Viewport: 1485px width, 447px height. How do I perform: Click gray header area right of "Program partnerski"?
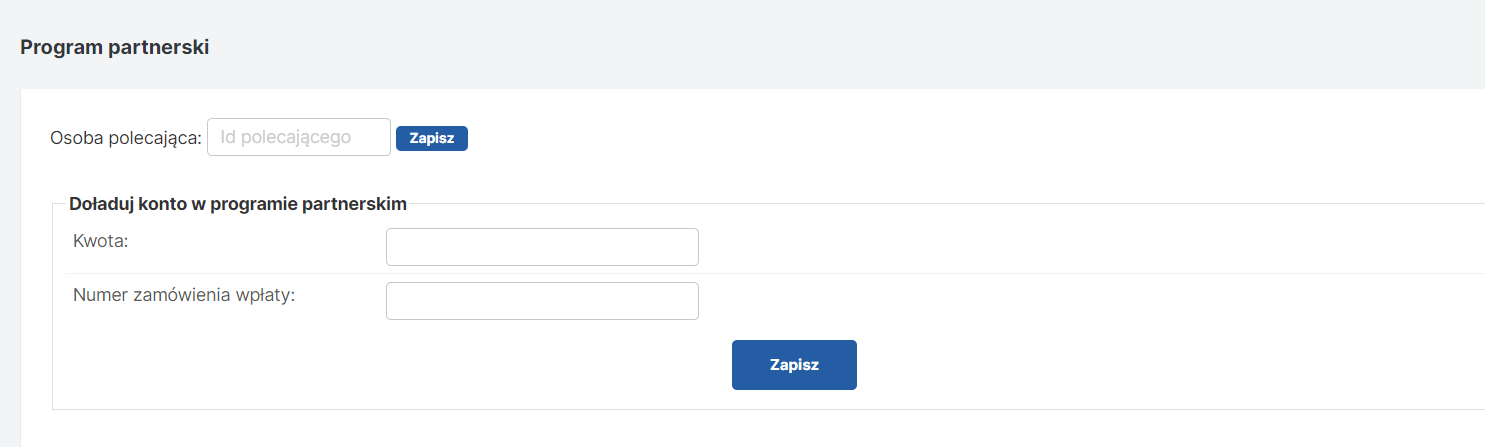click(800, 47)
